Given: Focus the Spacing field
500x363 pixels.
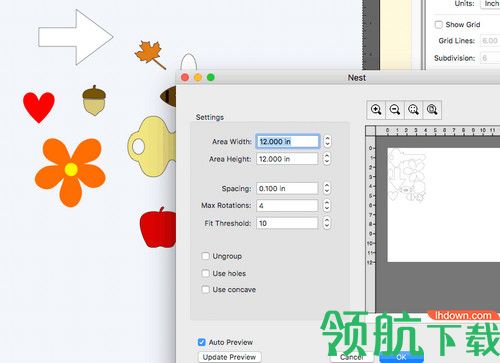Looking at the screenshot, I should (x=287, y=189).
